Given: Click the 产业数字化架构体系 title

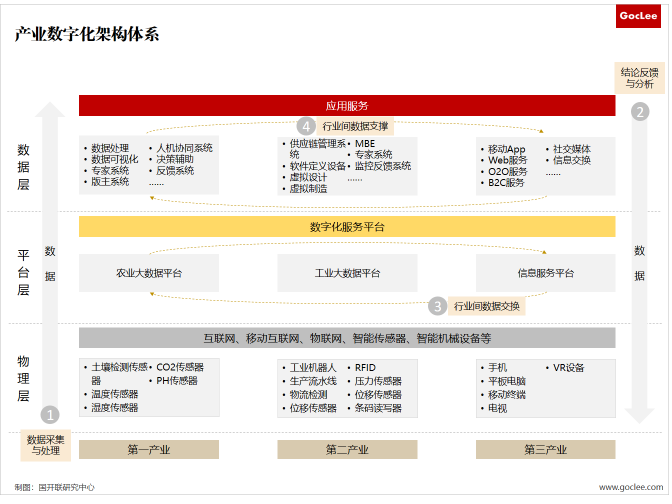Looking at the screenshot, I should click(87, 35).
